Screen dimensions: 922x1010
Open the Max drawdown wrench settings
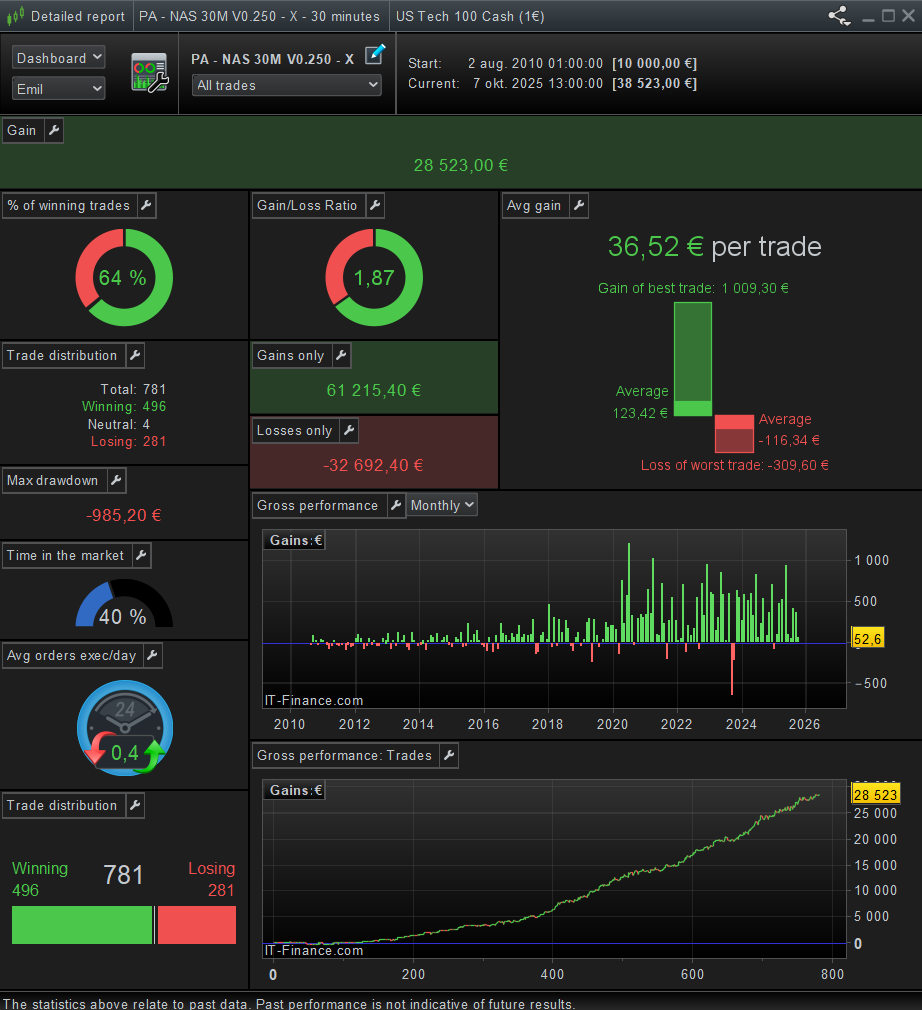coord(116,481)
